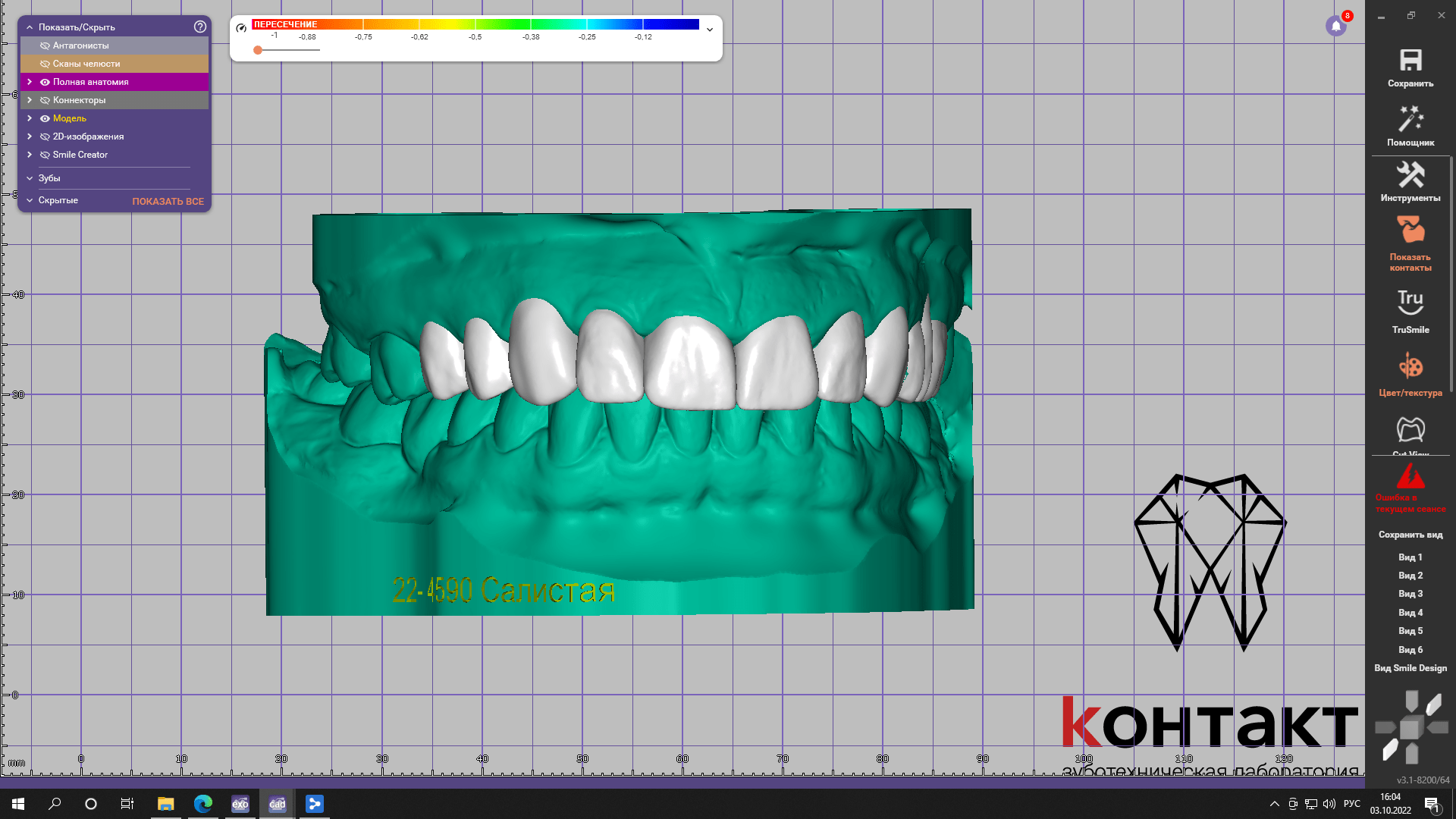
Task: Click the intersection distance slider handle
Action: coord(258,50)
